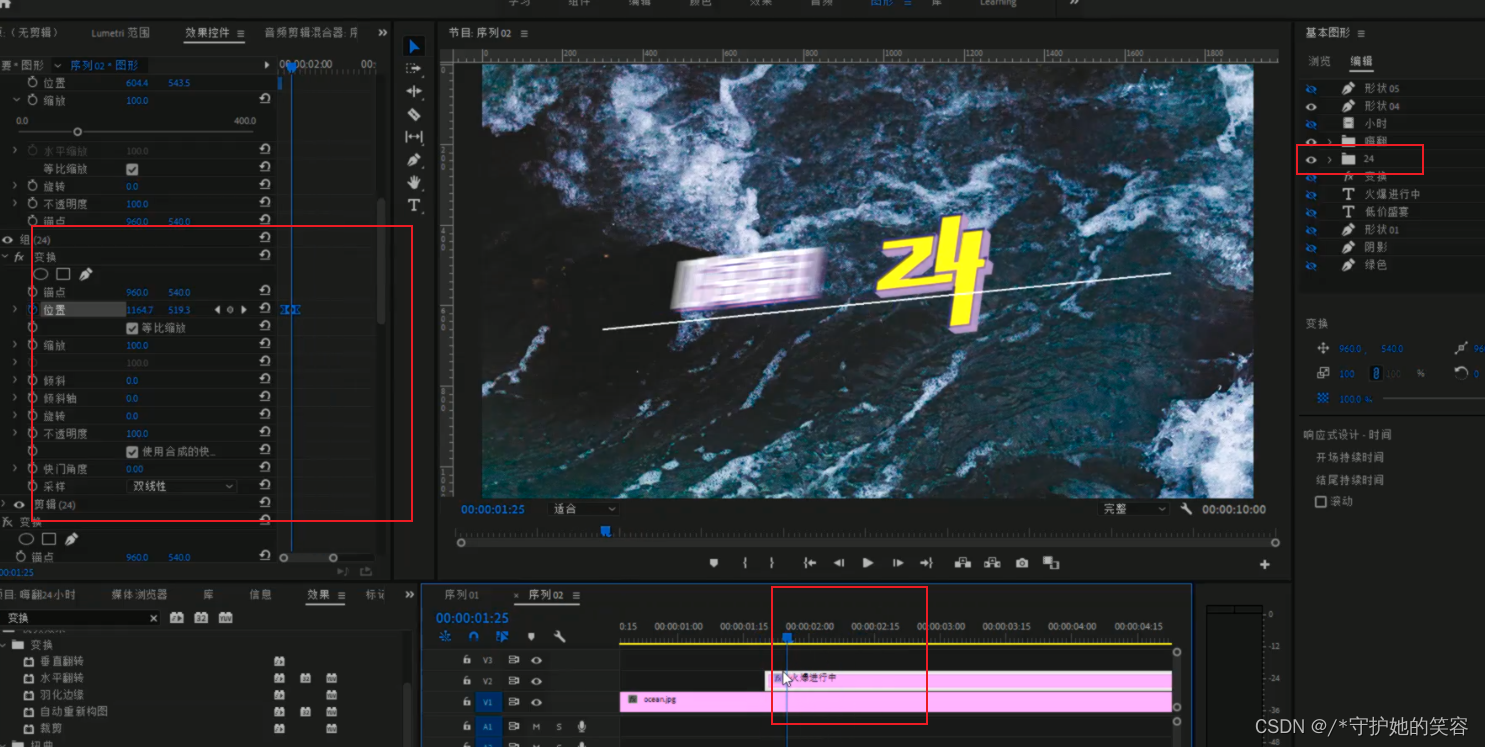Click the Add Marker button in Program Monitor
The height and width of the screenshot is (747, 1485).
point(714,563)
